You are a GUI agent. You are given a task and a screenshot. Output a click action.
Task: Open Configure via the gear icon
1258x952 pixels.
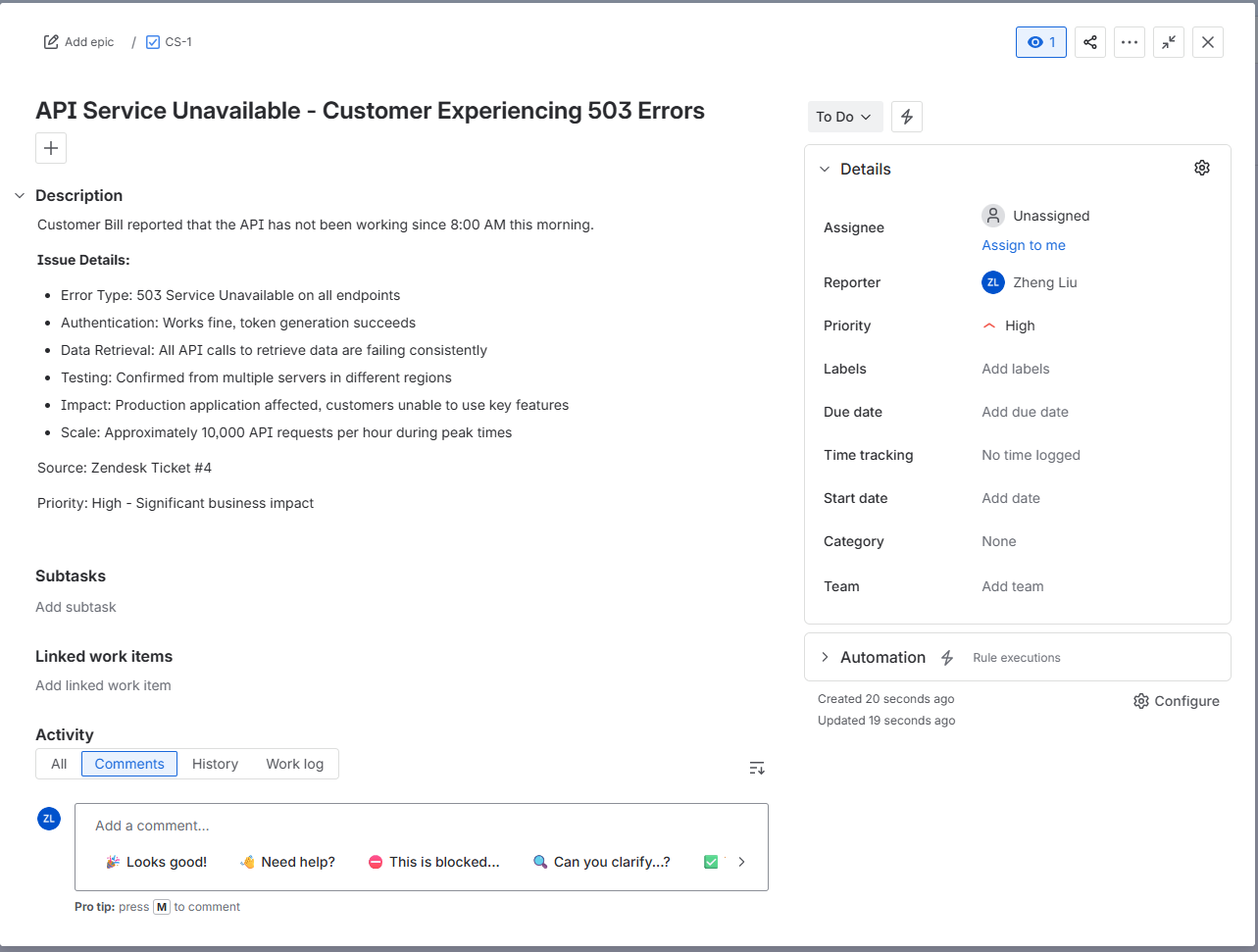click(x=1140, y=701)
